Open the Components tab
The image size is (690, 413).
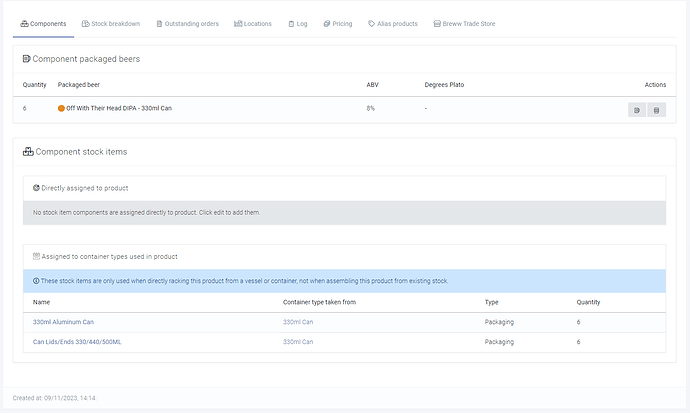coord(43,23)
